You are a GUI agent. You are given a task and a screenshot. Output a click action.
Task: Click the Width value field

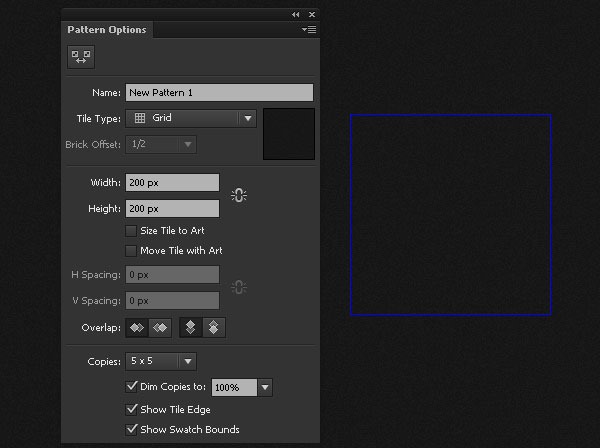point(172,183)
